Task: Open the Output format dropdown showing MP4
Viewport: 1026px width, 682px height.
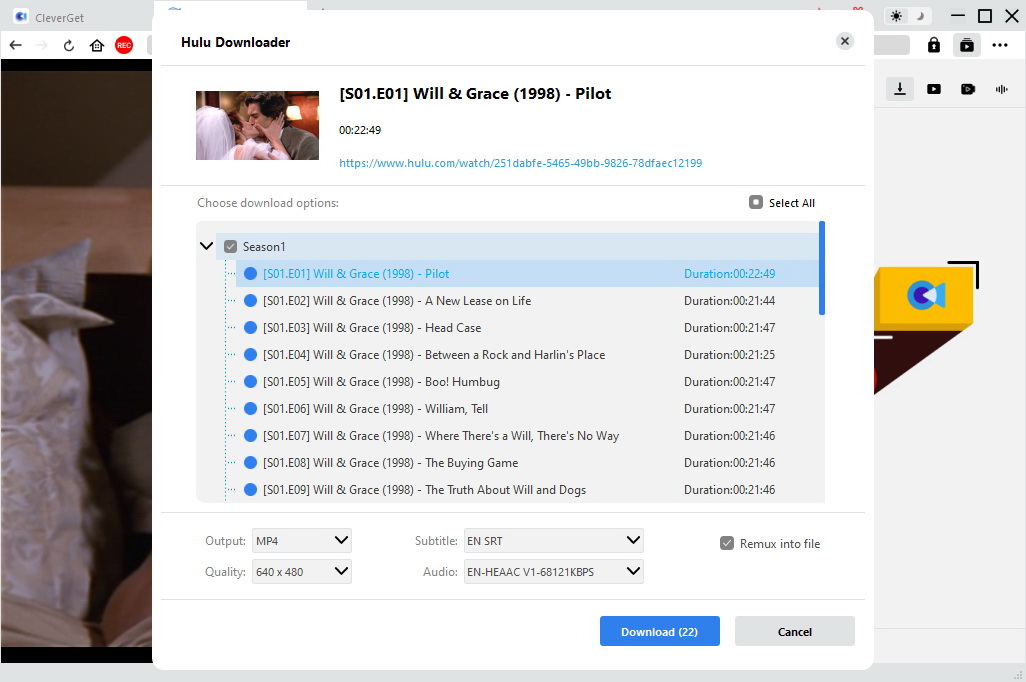Action: pos(301,540)
